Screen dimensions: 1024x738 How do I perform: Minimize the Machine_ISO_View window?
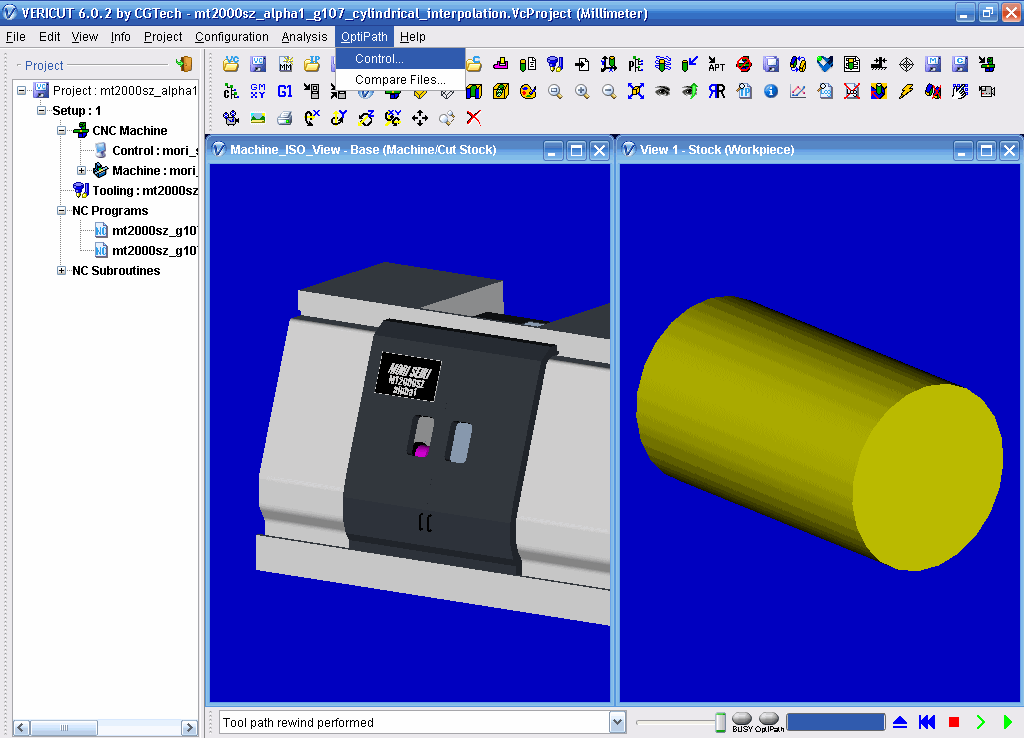[x=552, y=150]
